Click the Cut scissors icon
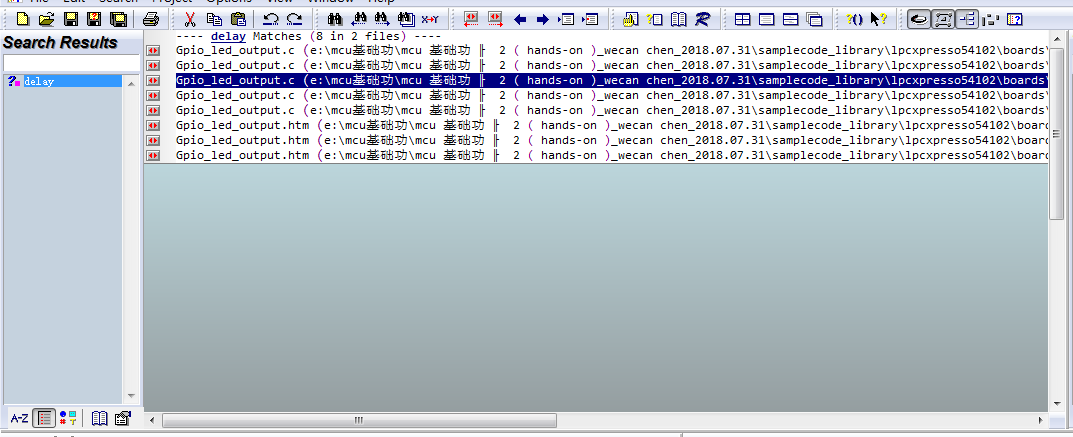The height and width of the screenshot is (437, 1073). coord(190,19)
